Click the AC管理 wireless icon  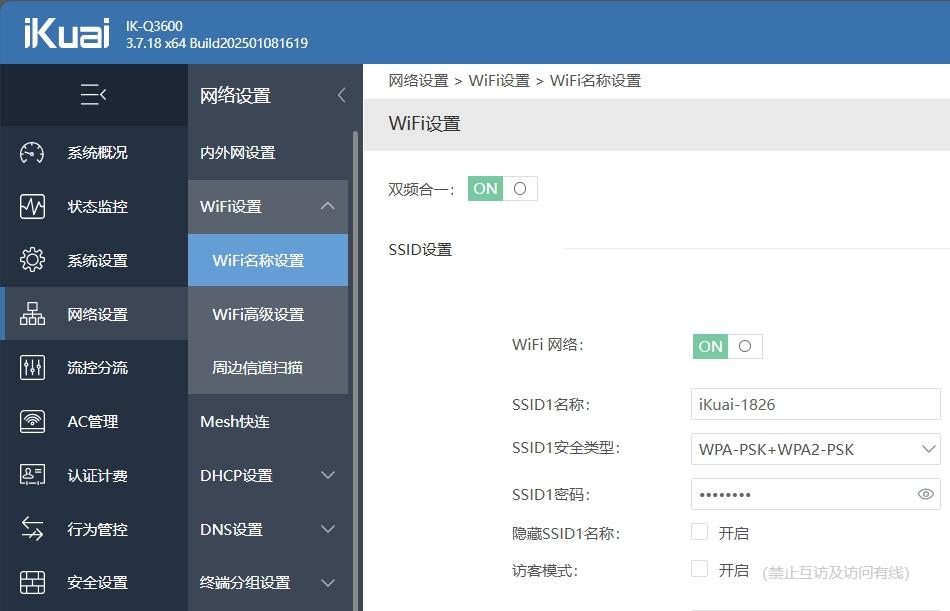tap(32, 421)
